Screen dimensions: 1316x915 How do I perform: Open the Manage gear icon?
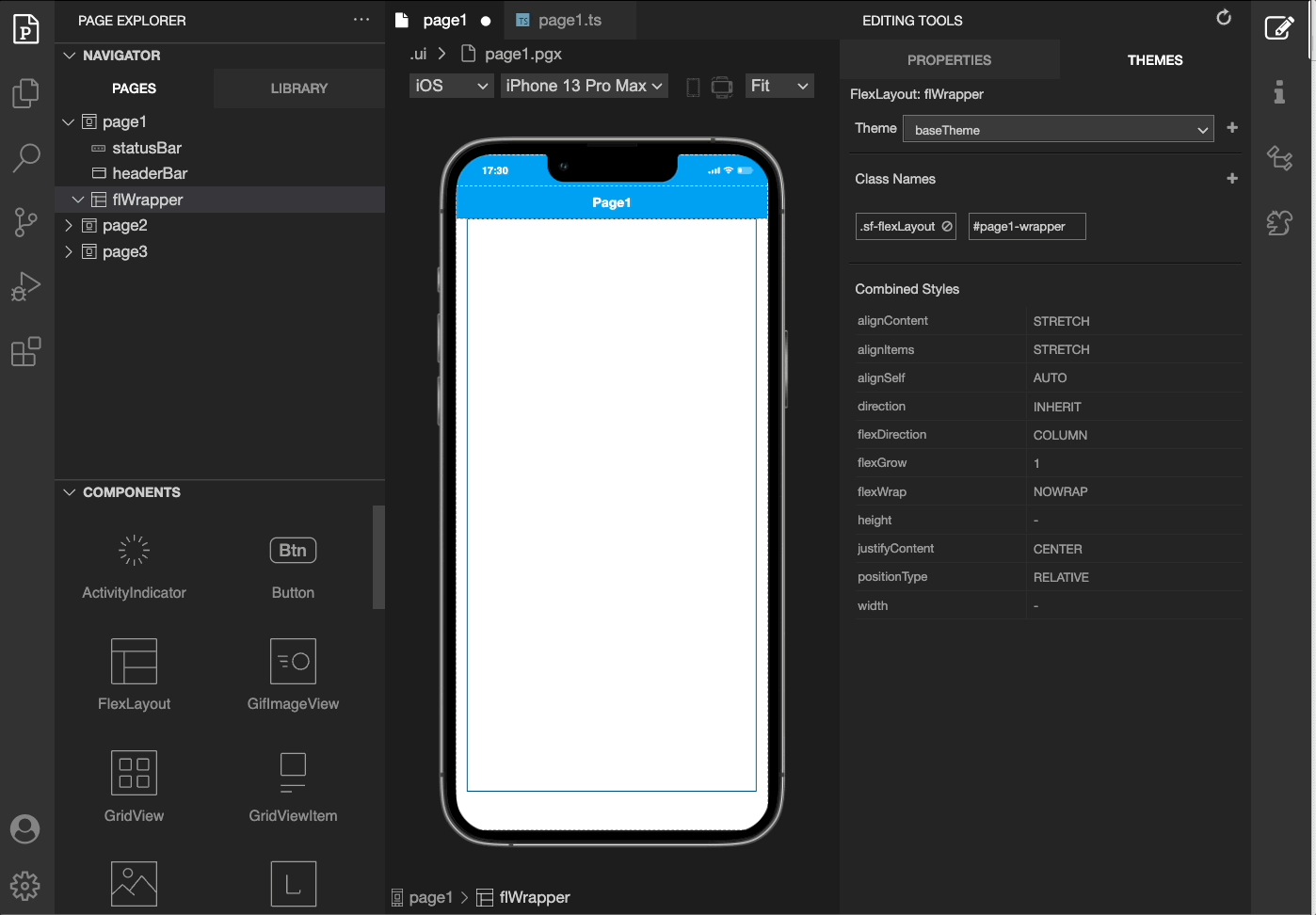click(x=25, y=885)
